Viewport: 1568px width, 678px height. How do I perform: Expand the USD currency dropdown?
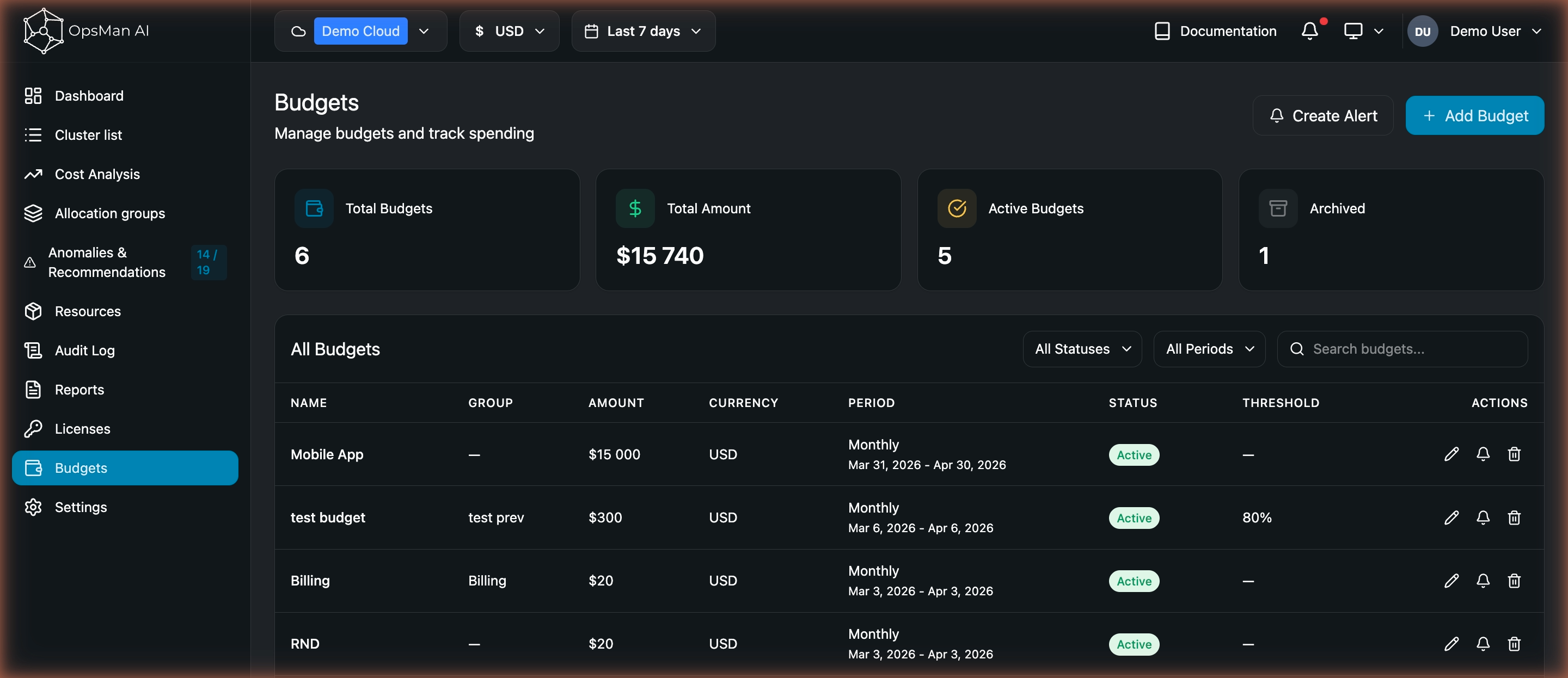click(x=509, y=30)
